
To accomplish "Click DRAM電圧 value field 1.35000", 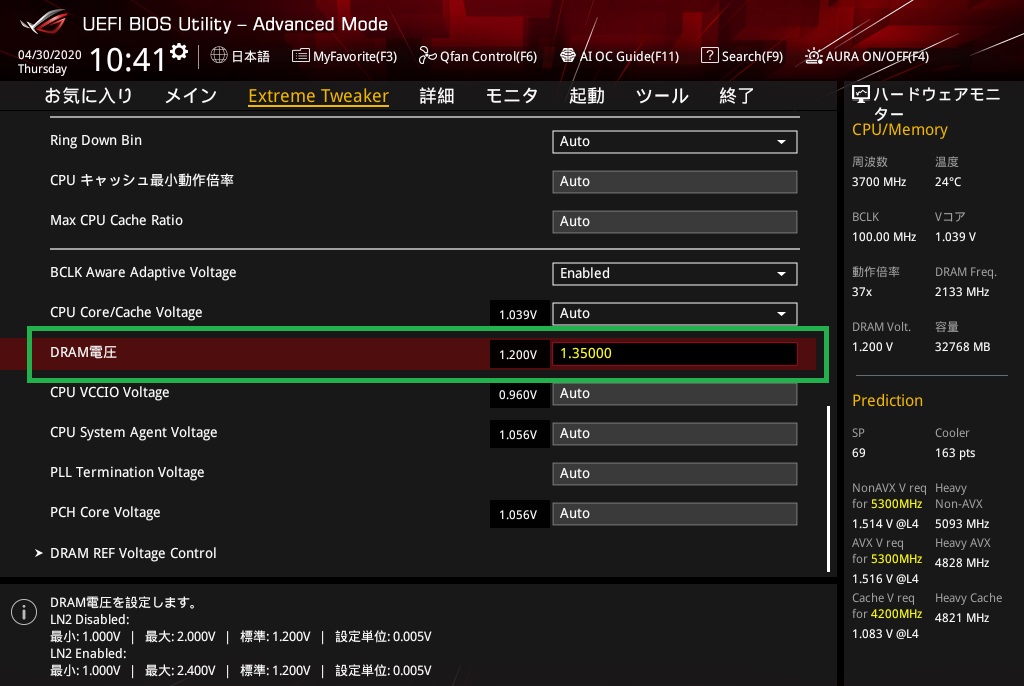I will coord(675,353).
